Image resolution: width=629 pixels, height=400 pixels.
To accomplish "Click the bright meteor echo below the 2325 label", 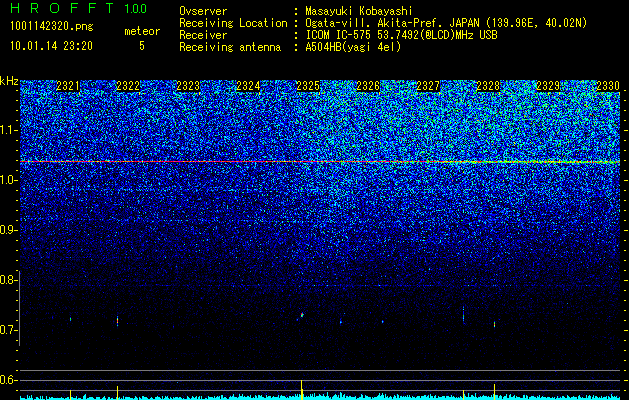I will click(302, 315).
